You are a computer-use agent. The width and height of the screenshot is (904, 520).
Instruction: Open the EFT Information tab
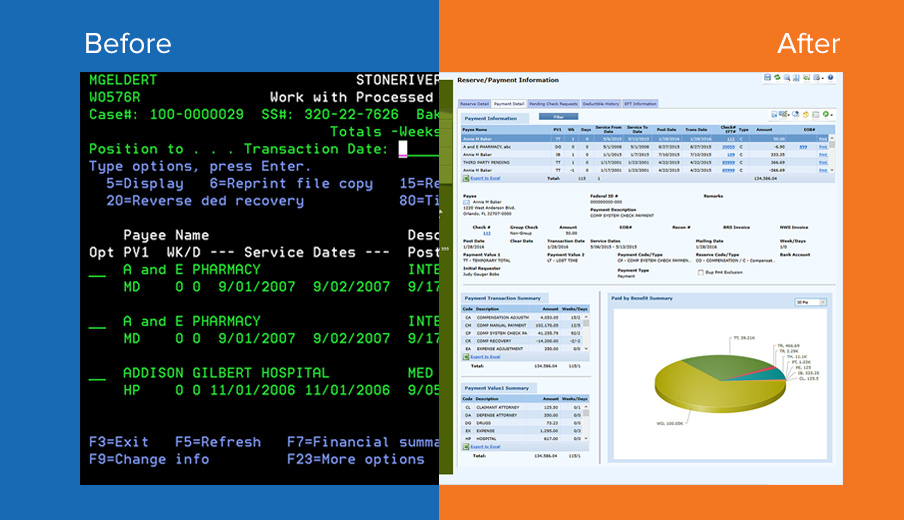click(641, 104)
